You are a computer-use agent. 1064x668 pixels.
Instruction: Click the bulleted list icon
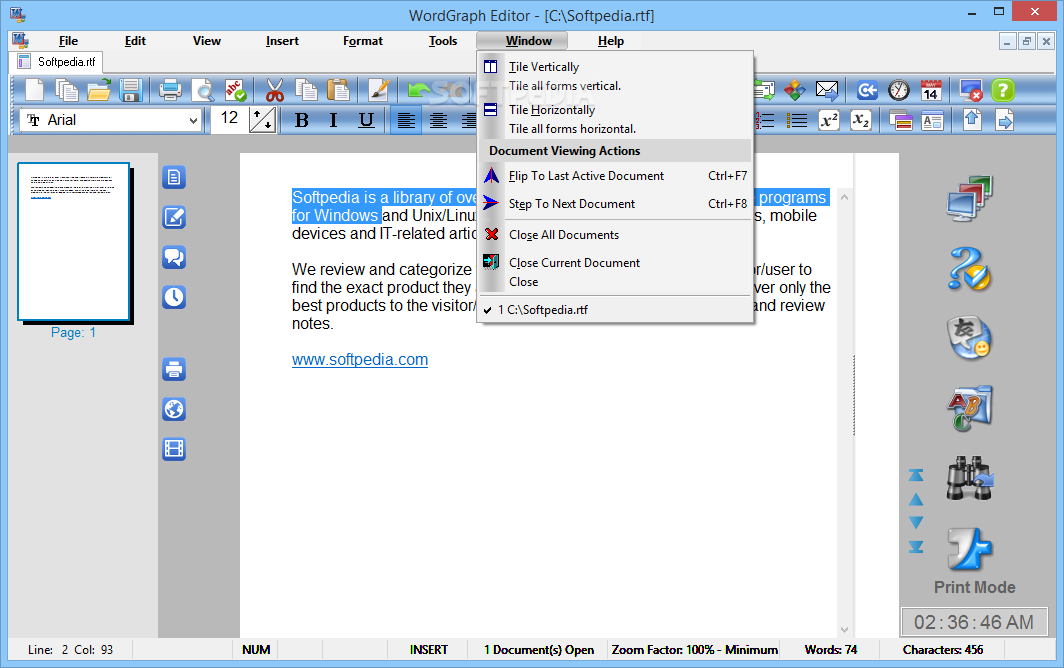click(797, 121)
